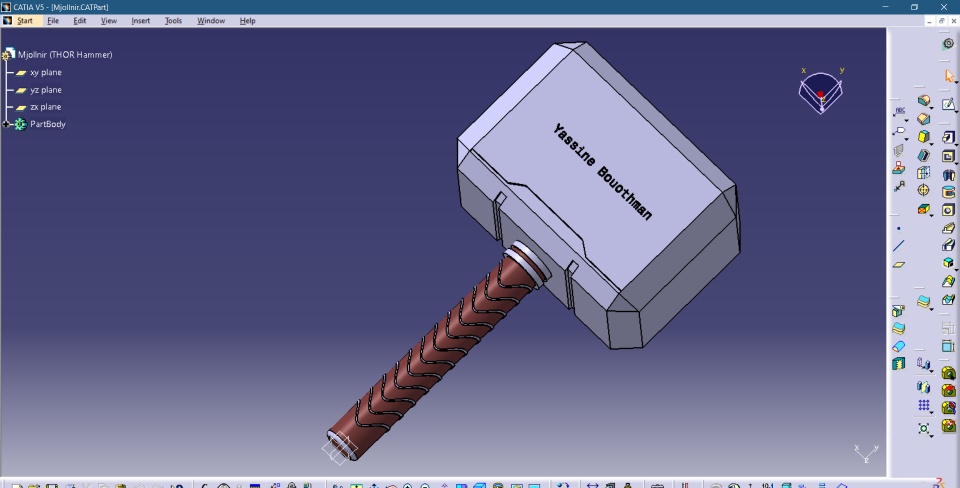Open the Pad tool dropdown arrow

[x=956, y=143]
